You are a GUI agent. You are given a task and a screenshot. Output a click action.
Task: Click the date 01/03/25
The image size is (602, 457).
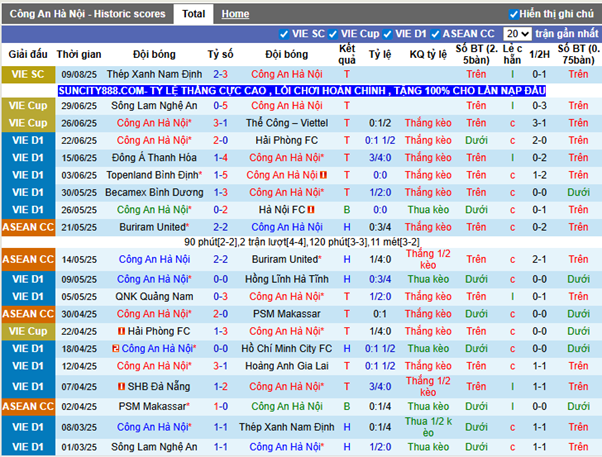[x=79, y=447]
